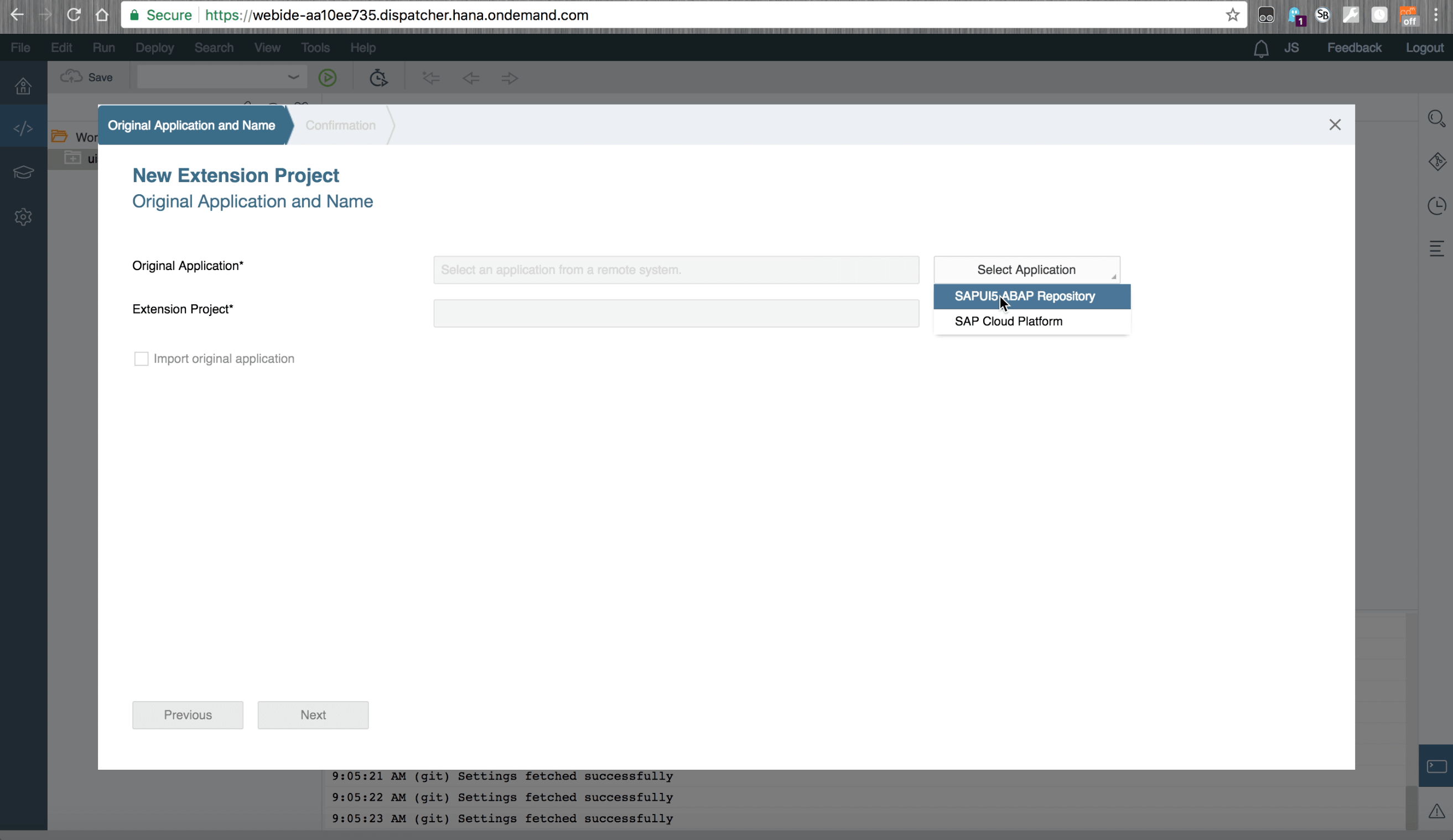Open the File menu

point(20,48)
